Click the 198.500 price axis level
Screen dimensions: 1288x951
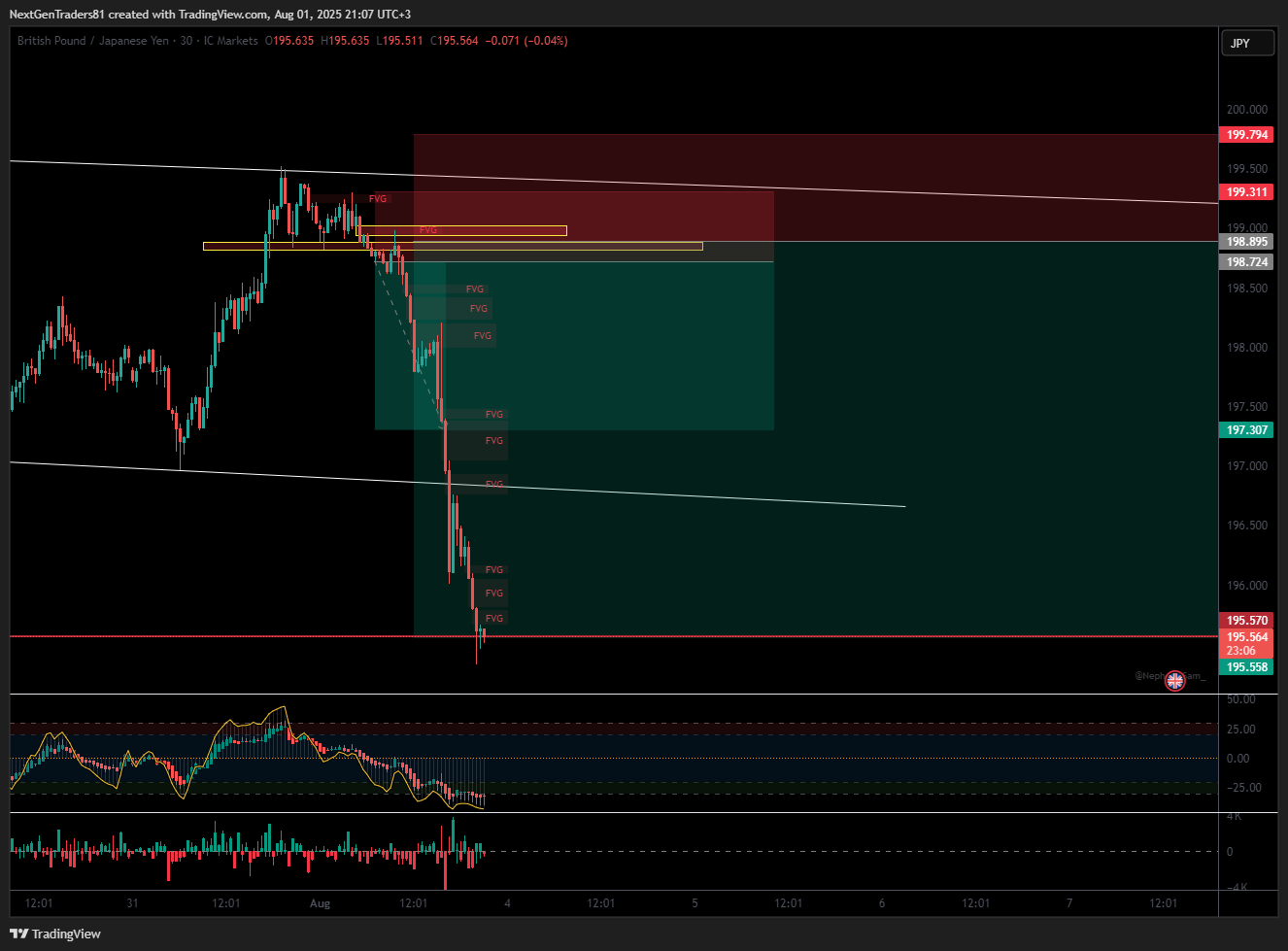tap(1247, 289)
